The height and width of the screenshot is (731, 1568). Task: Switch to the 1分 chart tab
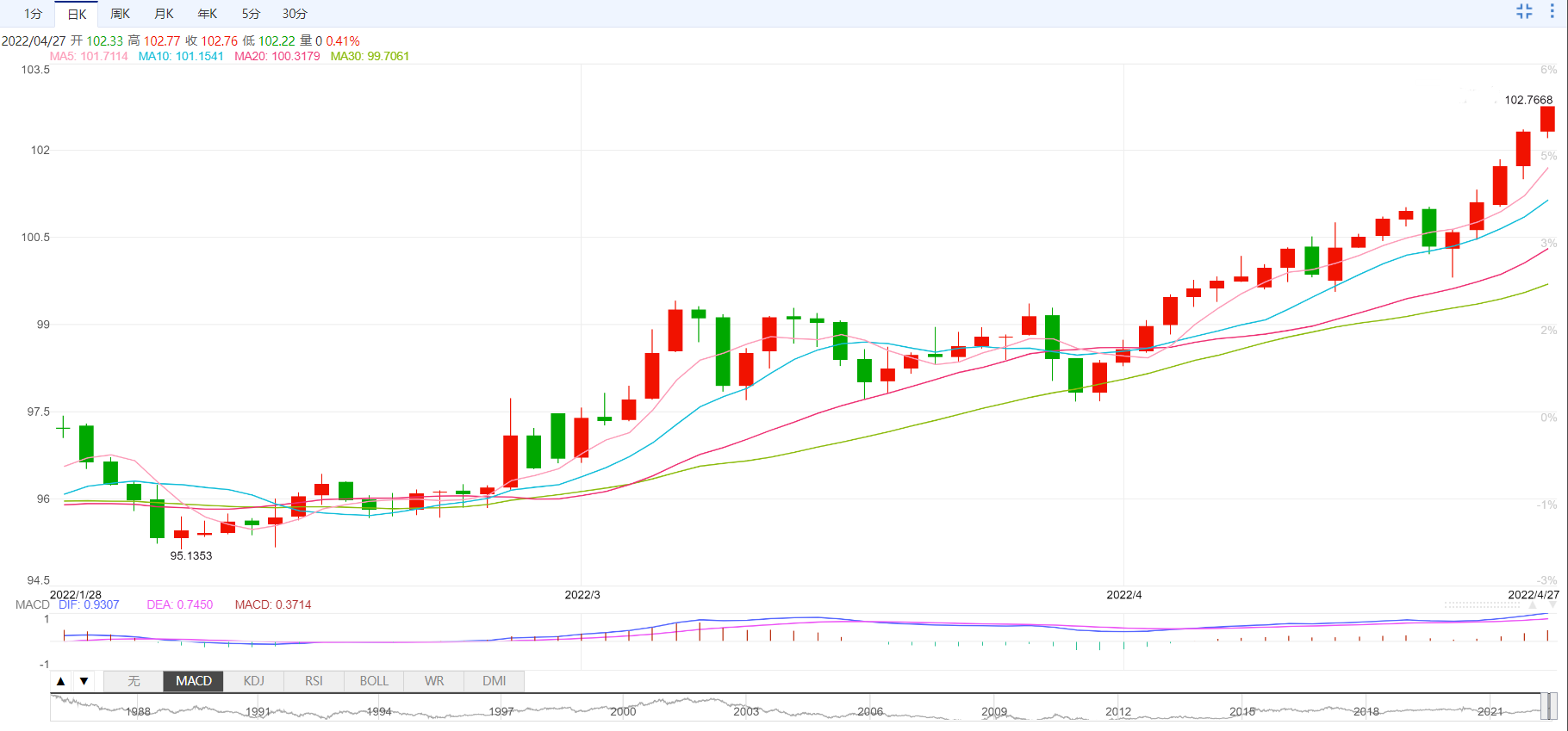pyautogui.click(x=33, y=14)
